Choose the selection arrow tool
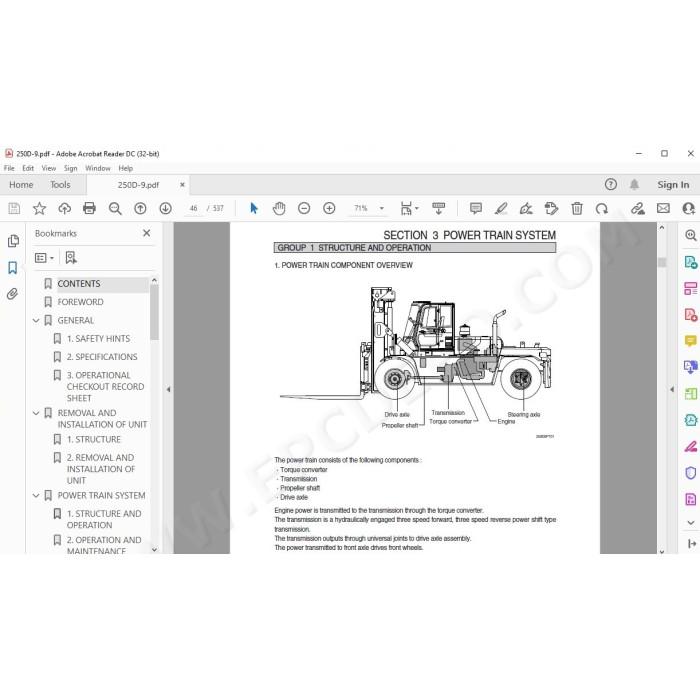This screenshot has height=700, width=700. (x=254, y=208)
